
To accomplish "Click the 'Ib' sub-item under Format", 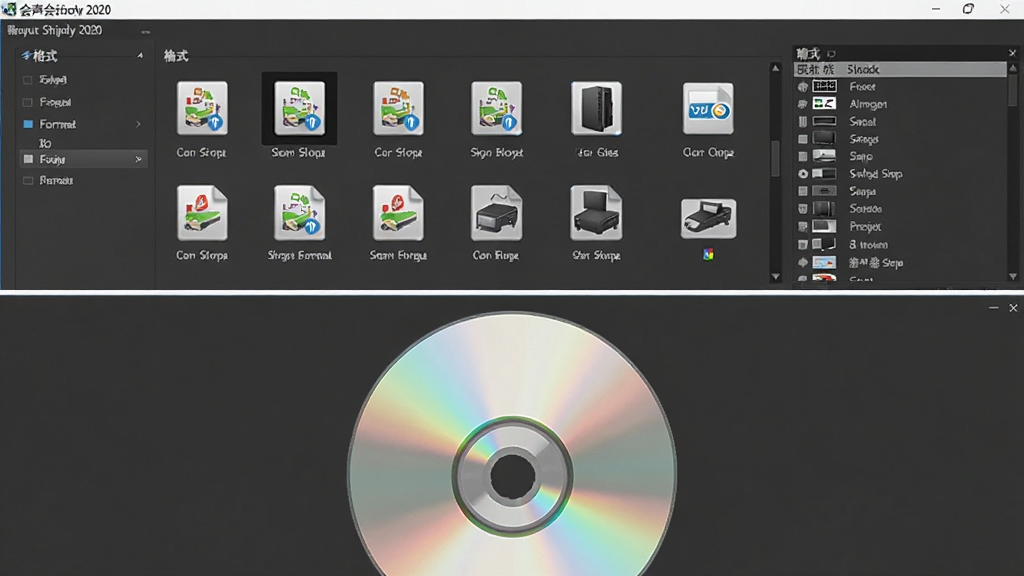I will coord(45,143).
